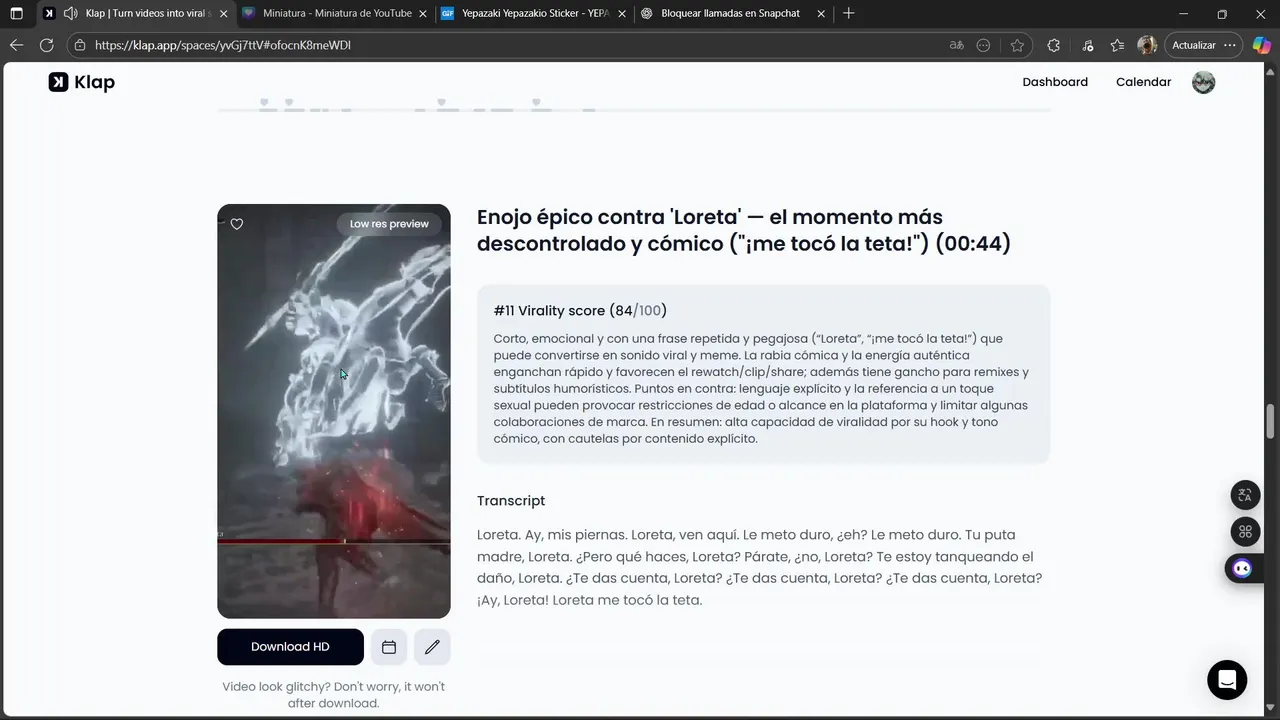The height and width of the screenshot is (720, 1280).
Task: Switch to Bloquear llamadas en Snapchat tab
Action: [733, 13]
